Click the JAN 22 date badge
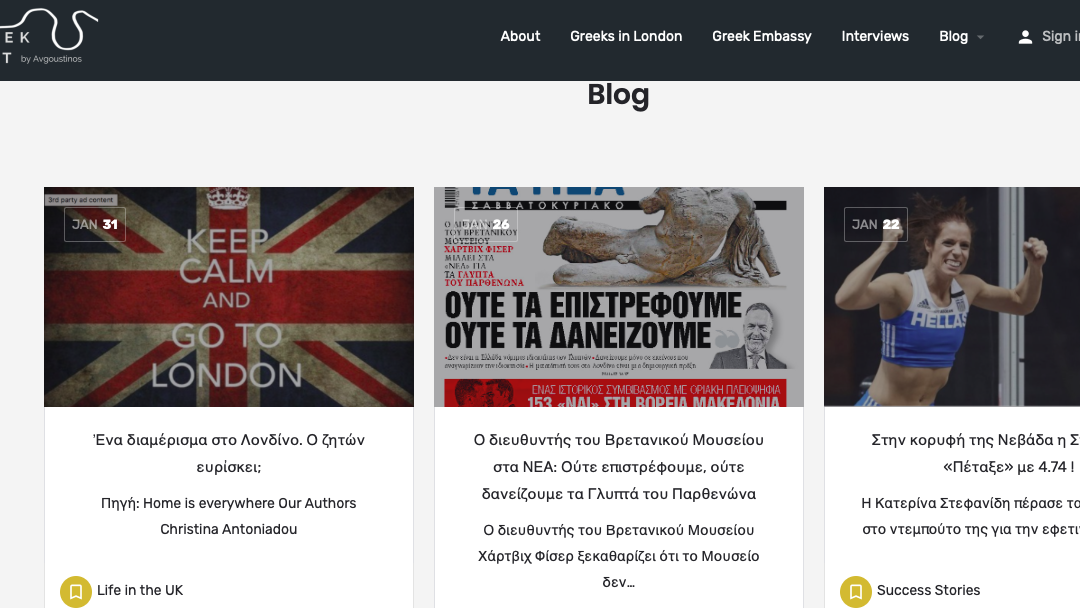1080x608 pixels. tap(875, 224)
